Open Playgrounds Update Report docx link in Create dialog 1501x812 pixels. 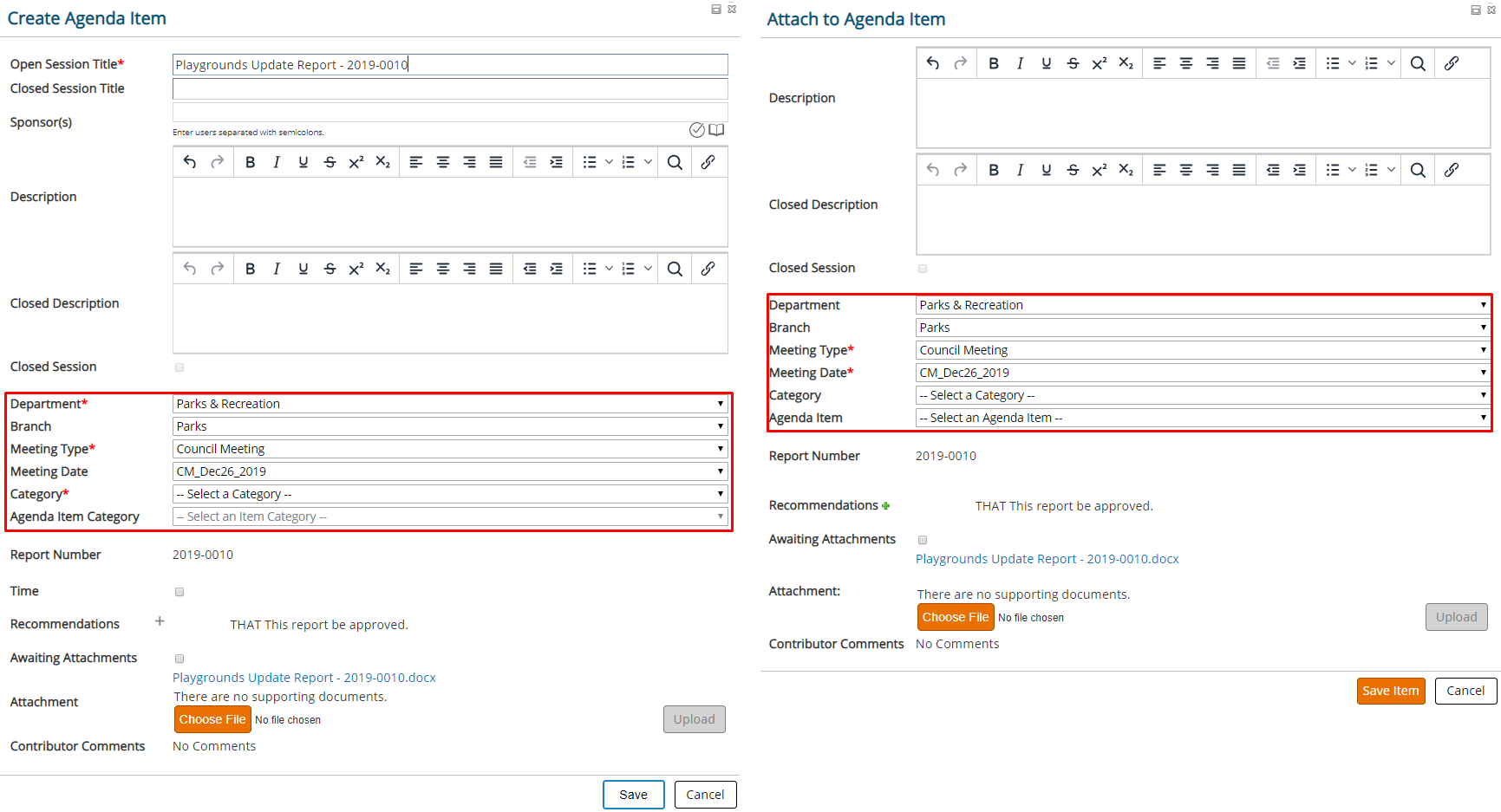pos(304,678)
